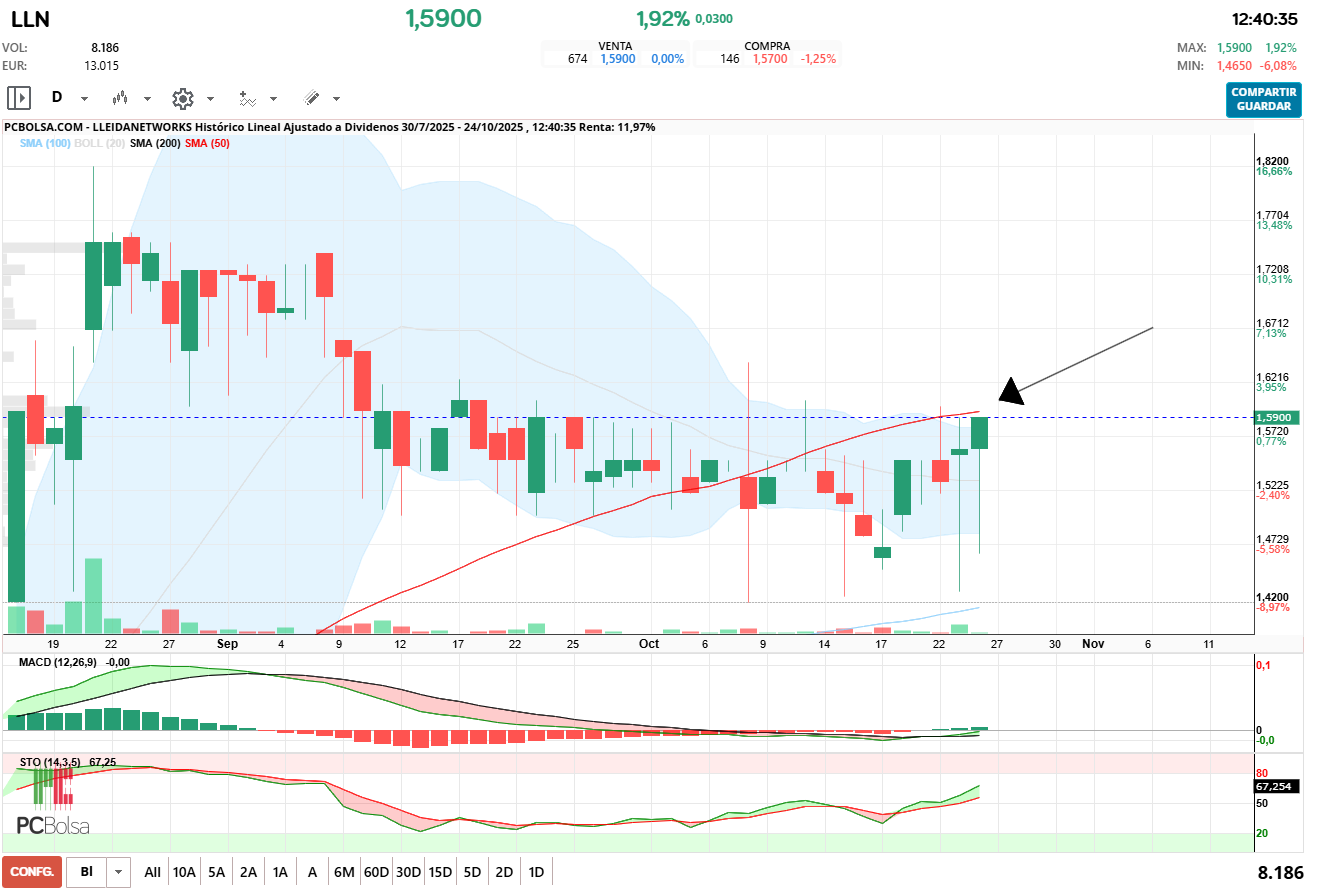Viewport: 1317px width, 893px height.
Task: Select the 15D range tab
Action: [440, 872]
